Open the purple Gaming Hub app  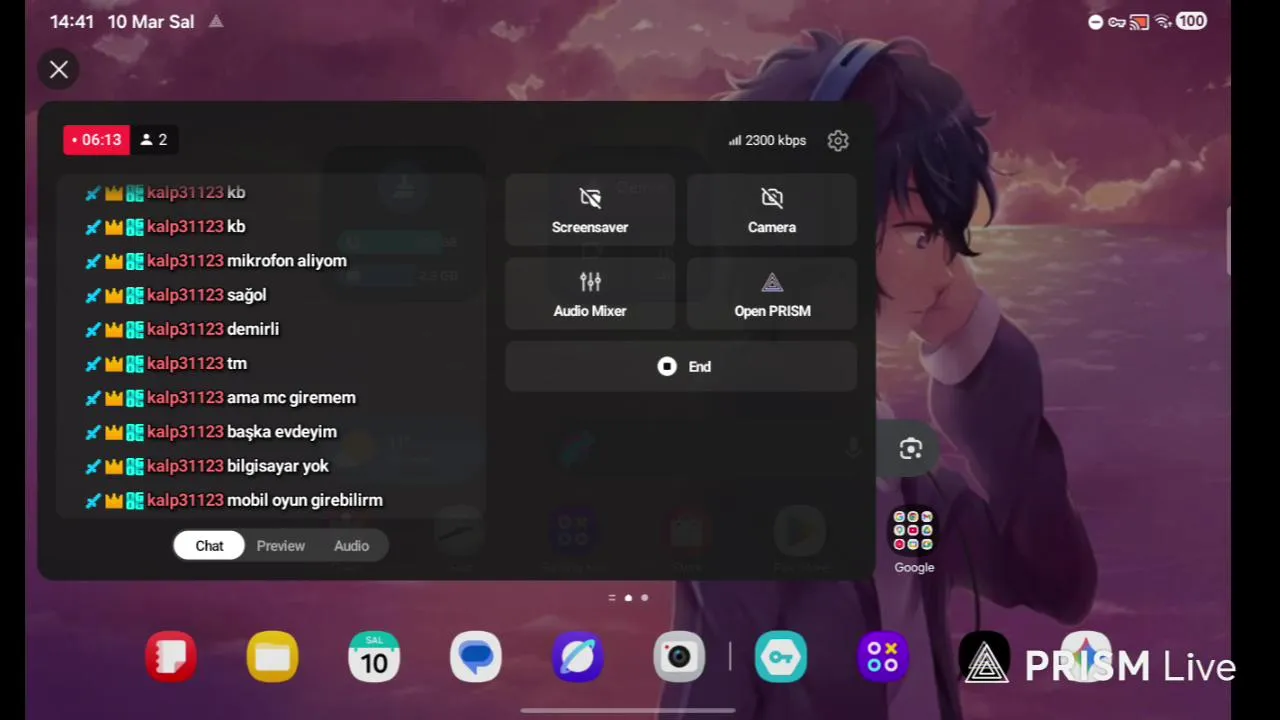tap(883, 657)
